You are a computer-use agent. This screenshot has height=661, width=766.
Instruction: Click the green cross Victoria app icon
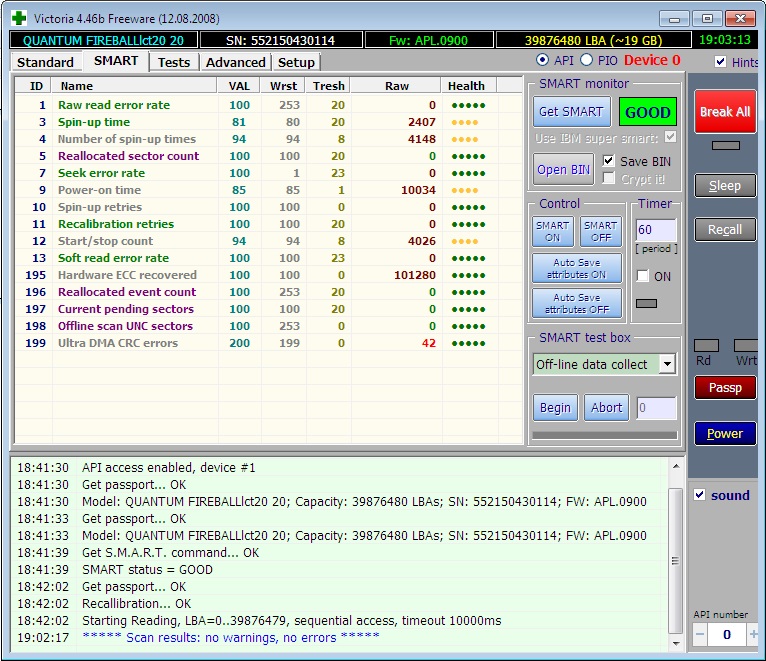tap(19, 18)
